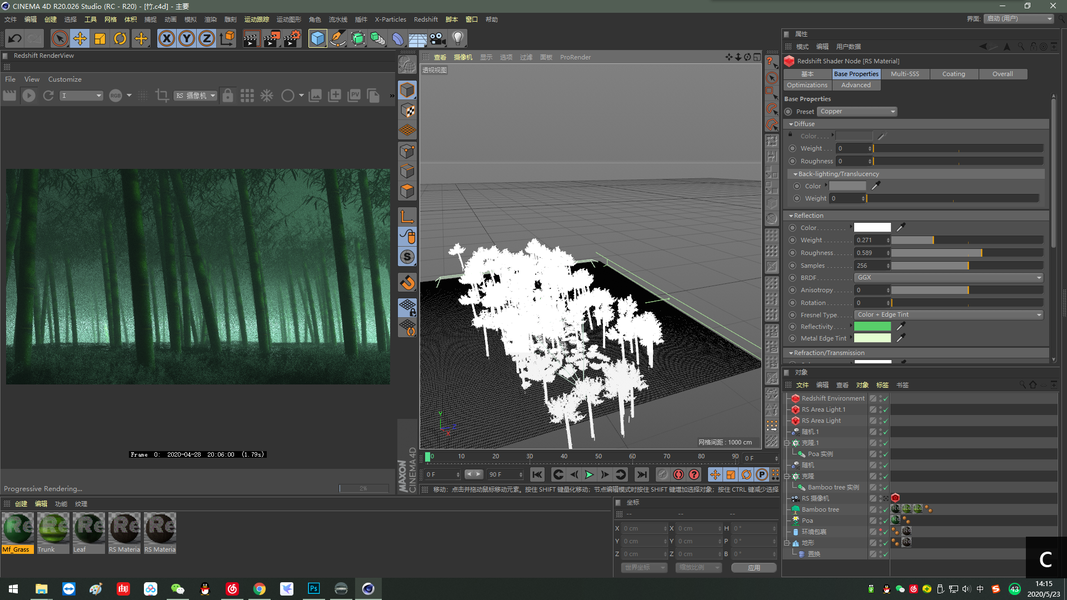Viewport: 1067px width, 600px height.
Task: Open the BRDF dropdown set to GGX
Action: [947, 278]
